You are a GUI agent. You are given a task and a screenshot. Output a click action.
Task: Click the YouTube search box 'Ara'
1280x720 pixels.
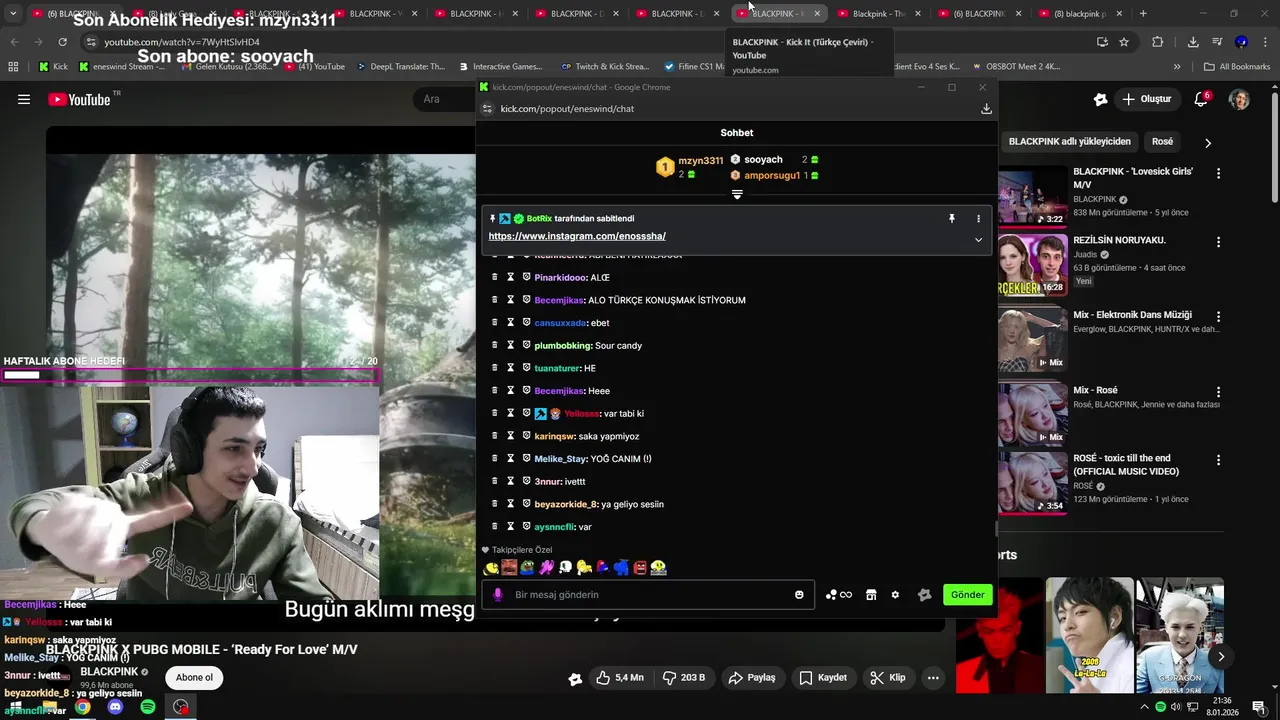(446, 99)
